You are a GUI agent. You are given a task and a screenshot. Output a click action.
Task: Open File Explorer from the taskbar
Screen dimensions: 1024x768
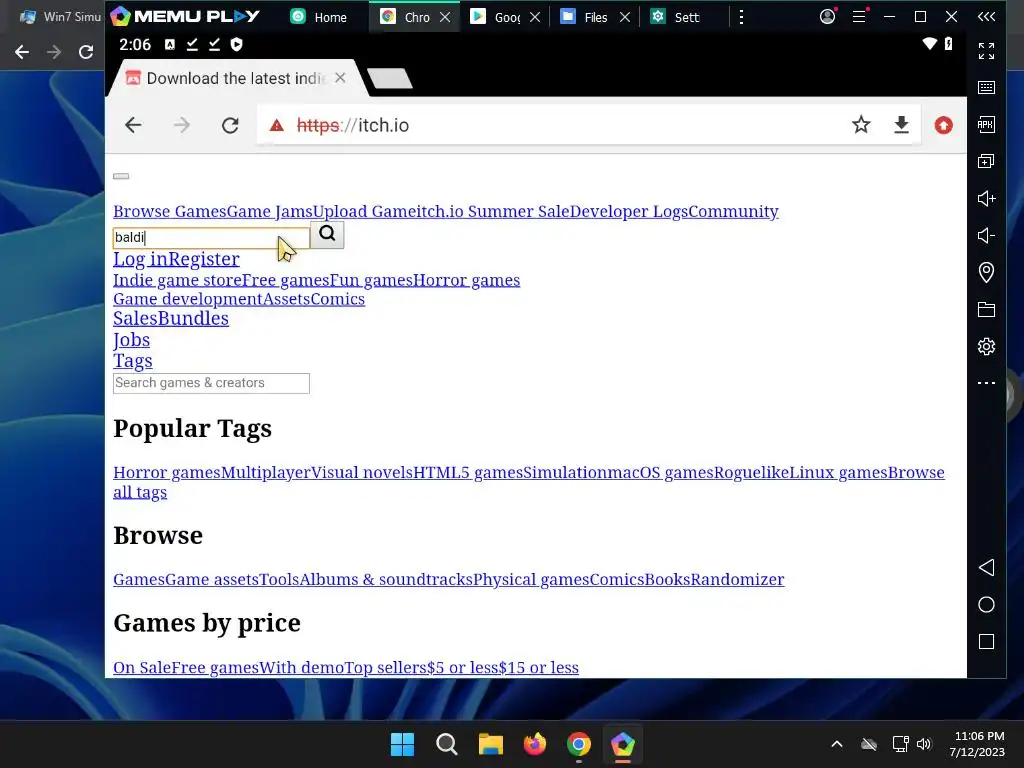pos(490,744)
